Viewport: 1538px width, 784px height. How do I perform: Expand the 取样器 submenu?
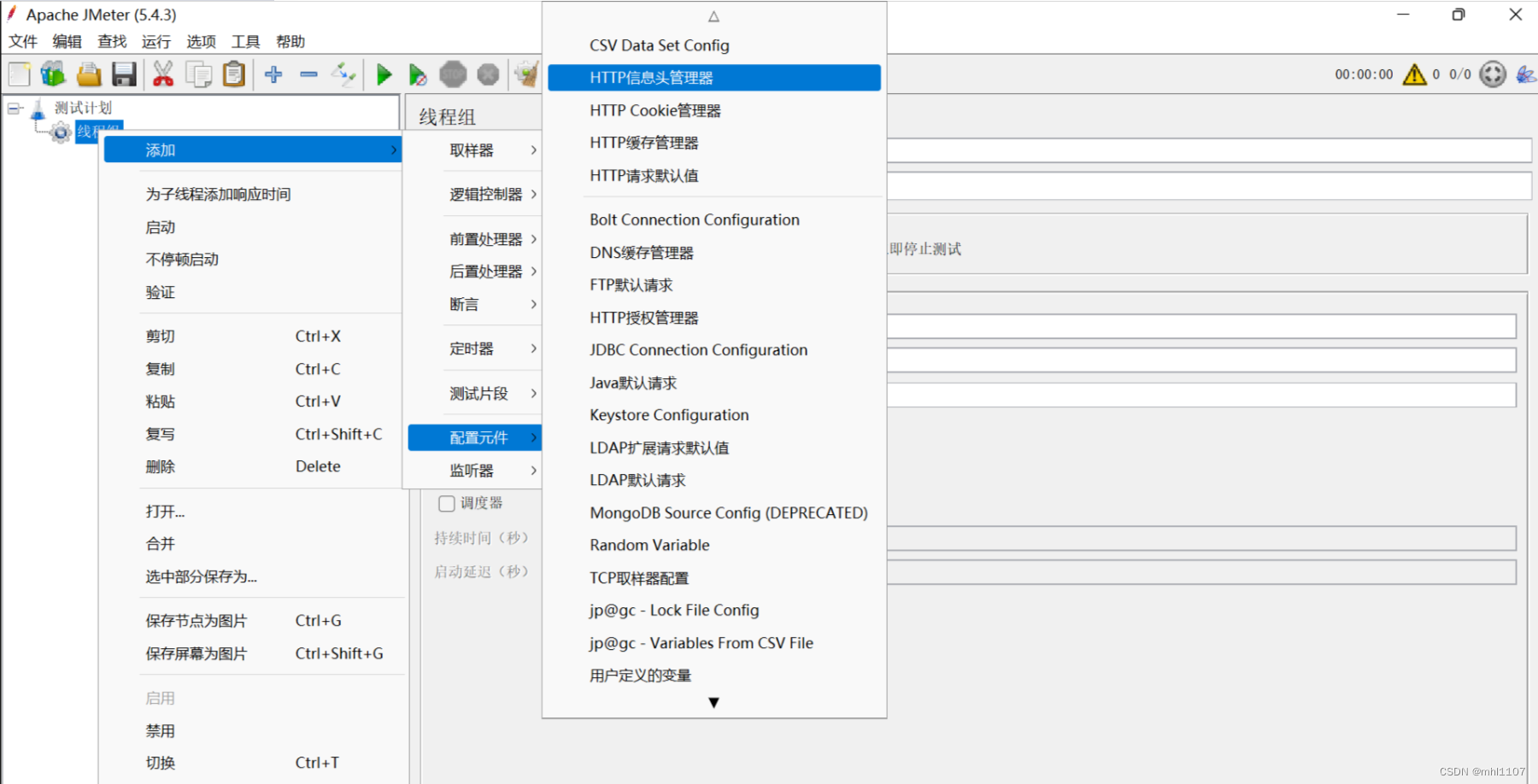(x=474, y=150)
